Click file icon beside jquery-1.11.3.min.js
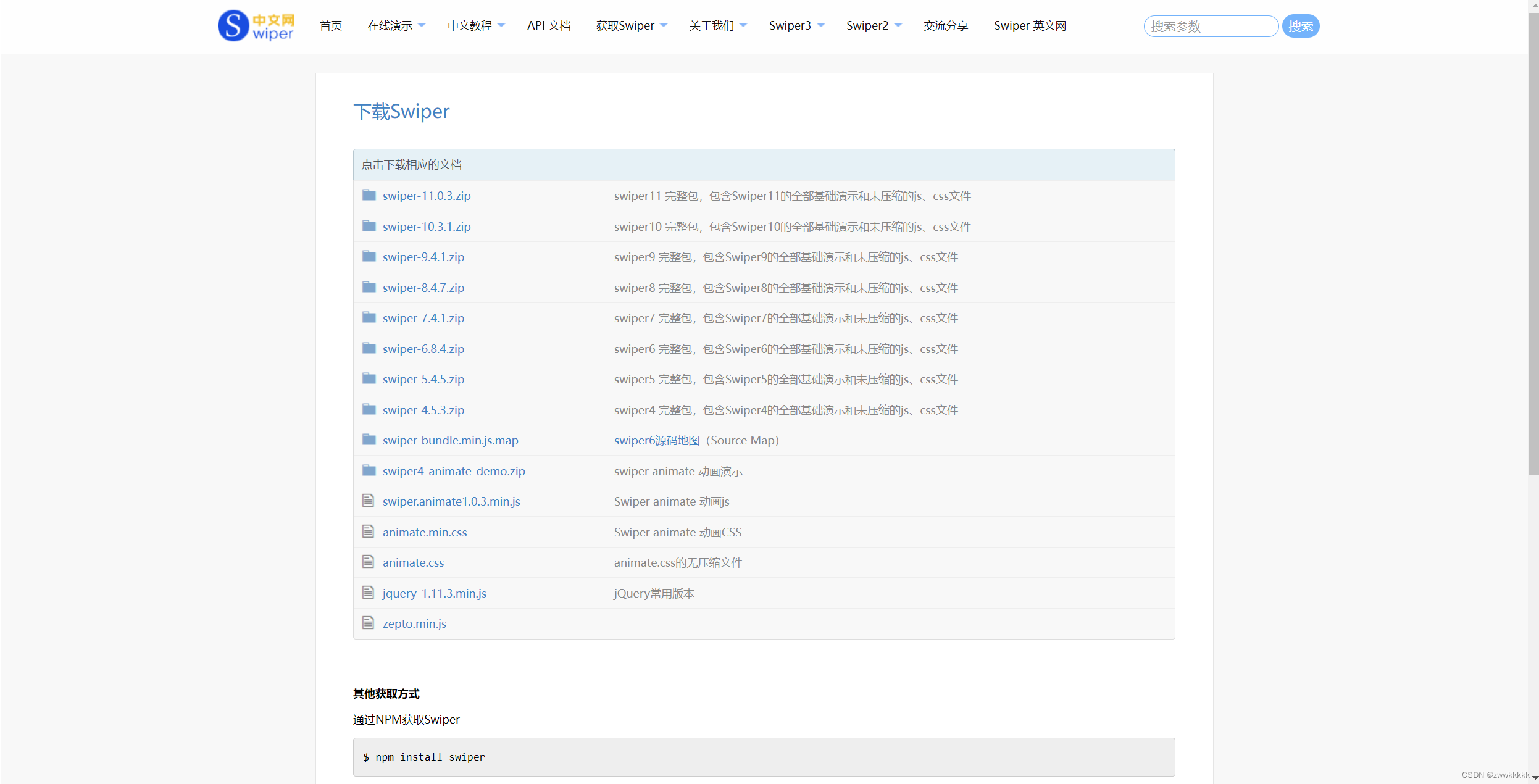Image resolution: width=1539 pixels, height=784 pixels. pyautogui.click(x=368, y=593)
